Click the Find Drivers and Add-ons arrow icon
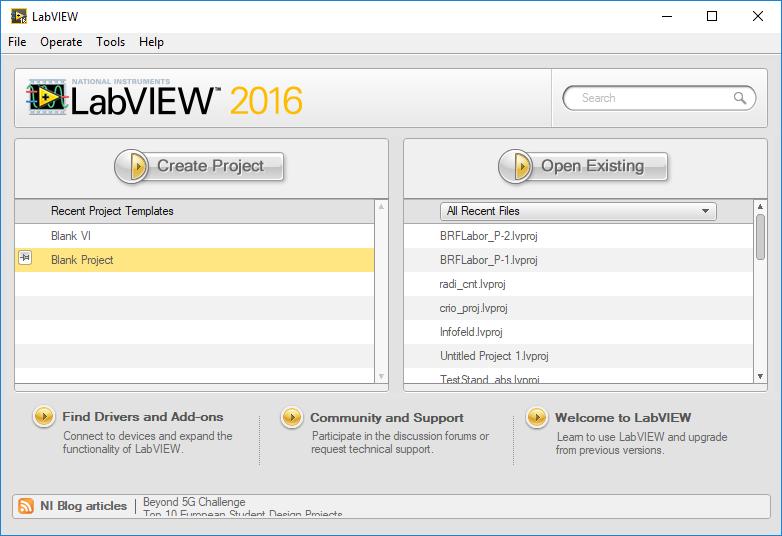Screen dimensions: 782x536 pyautogui.click(x=44, y=416)
